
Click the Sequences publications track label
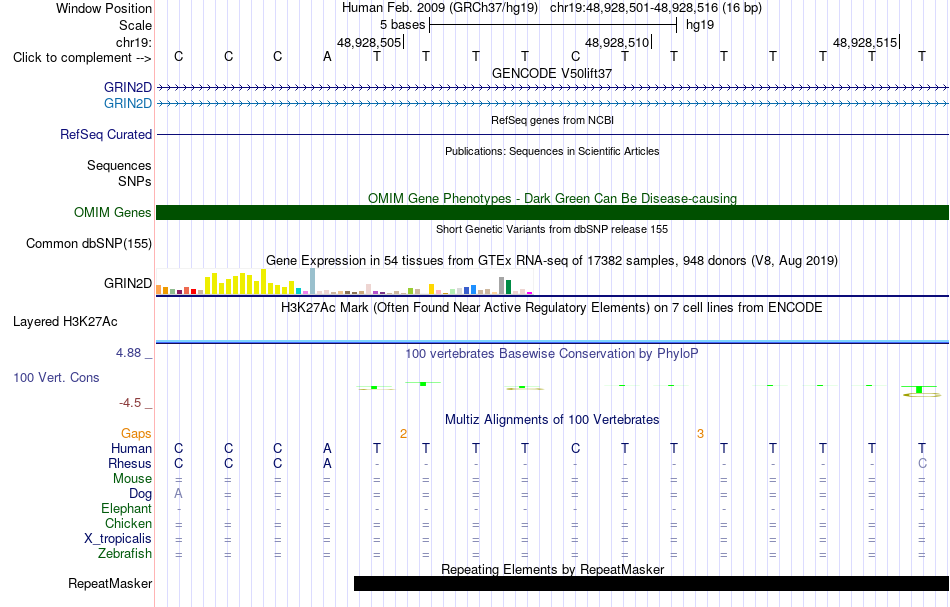[x=119, y=165]
